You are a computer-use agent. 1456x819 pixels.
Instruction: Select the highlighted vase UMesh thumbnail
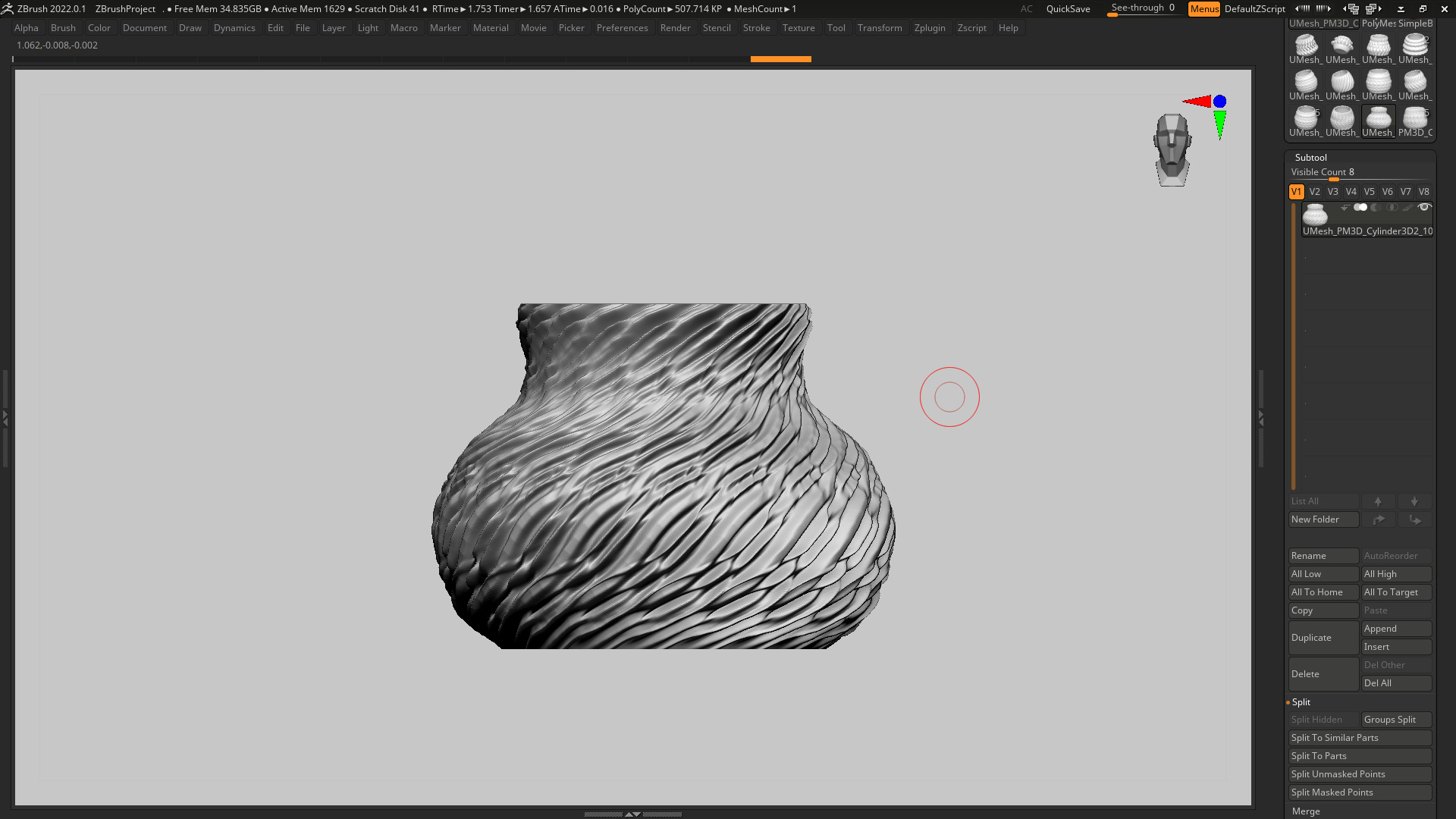pyautogui.click(x=1378, y=121)
